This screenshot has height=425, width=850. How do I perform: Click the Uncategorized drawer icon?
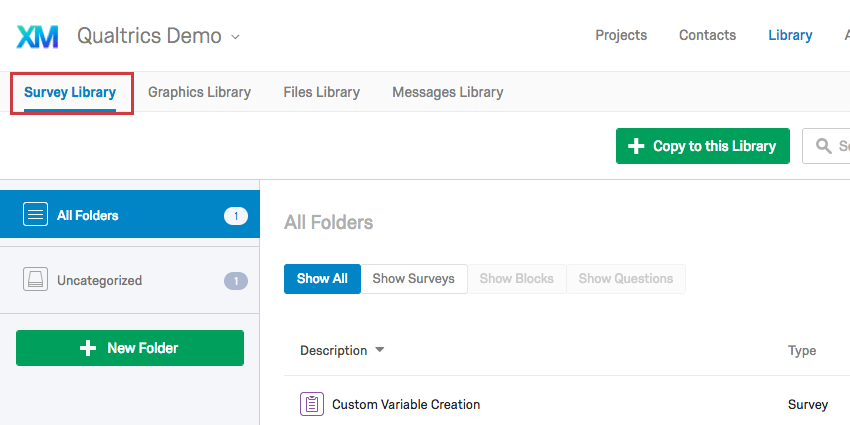35,279
